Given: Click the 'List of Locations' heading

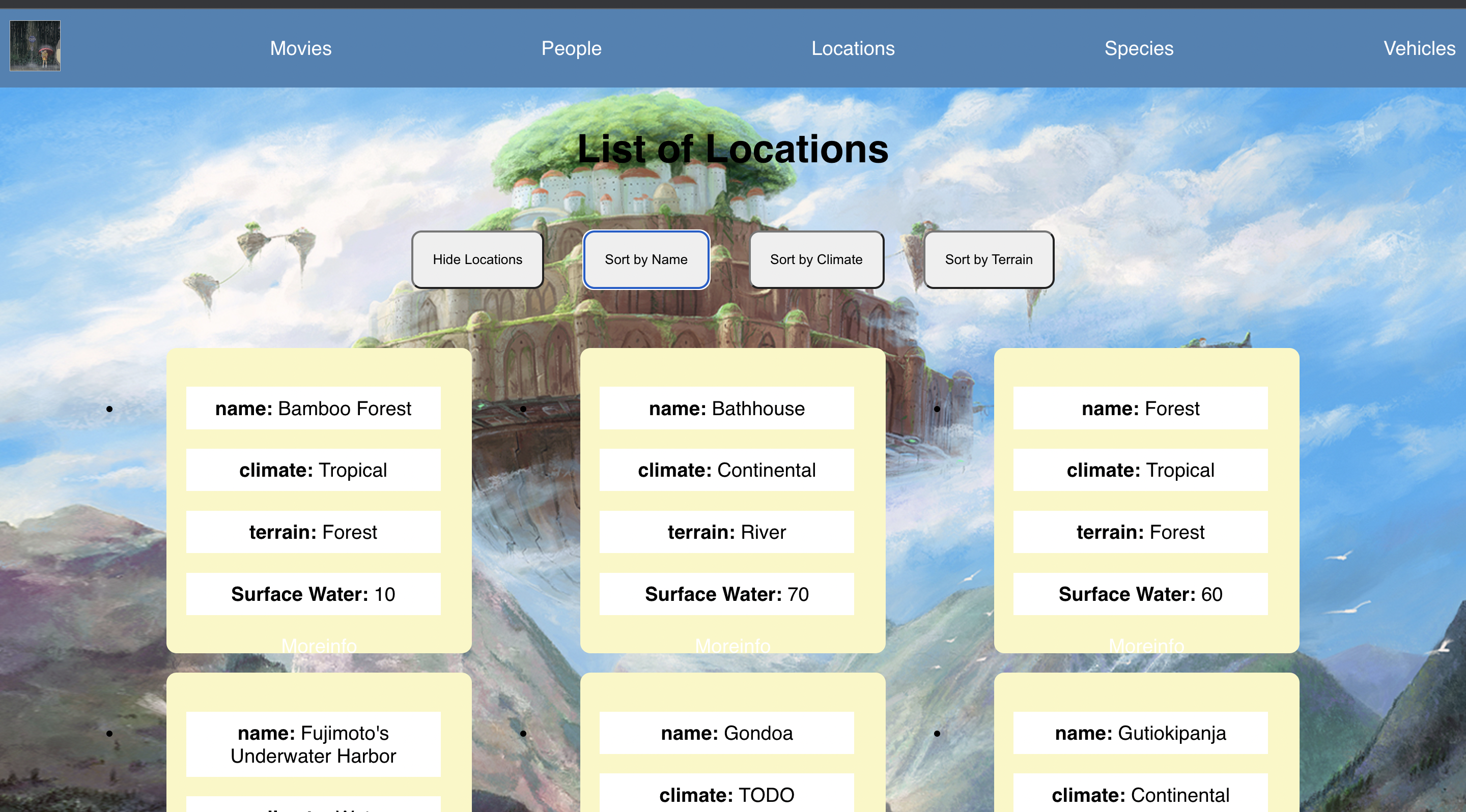Looking at the screenshot, I should tap(733, 149).
